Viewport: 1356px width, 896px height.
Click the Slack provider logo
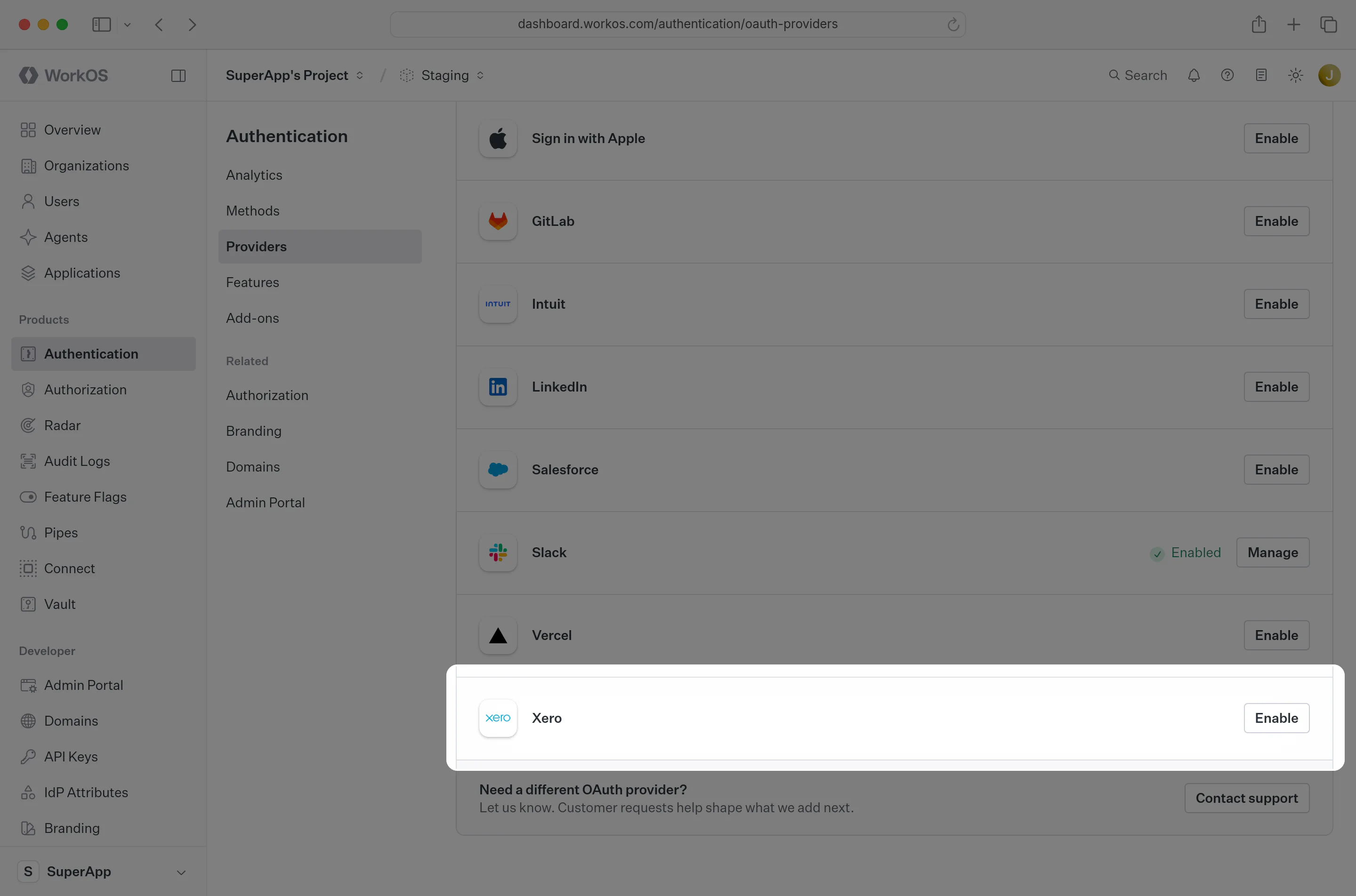click(x=498, y=552)
